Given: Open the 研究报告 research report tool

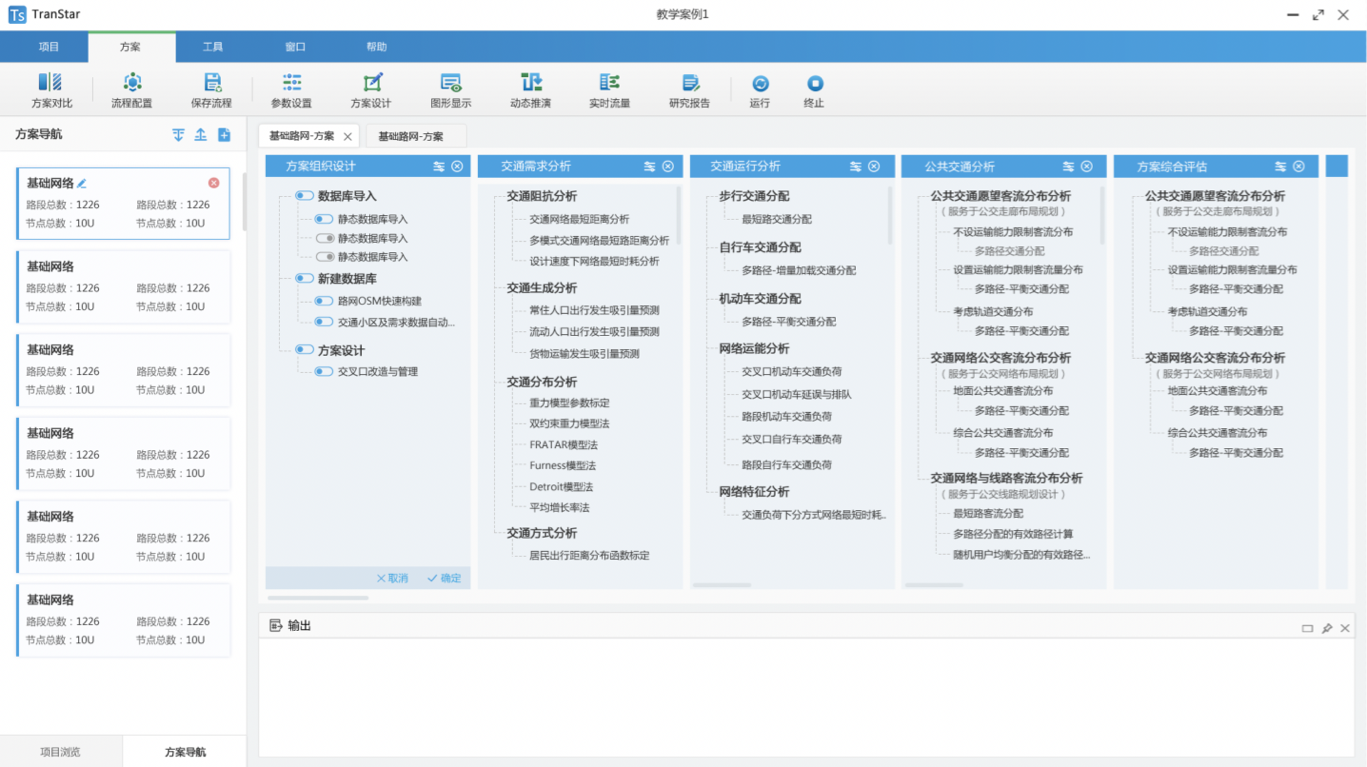Looking at the screenshot, I should [689, 90].
